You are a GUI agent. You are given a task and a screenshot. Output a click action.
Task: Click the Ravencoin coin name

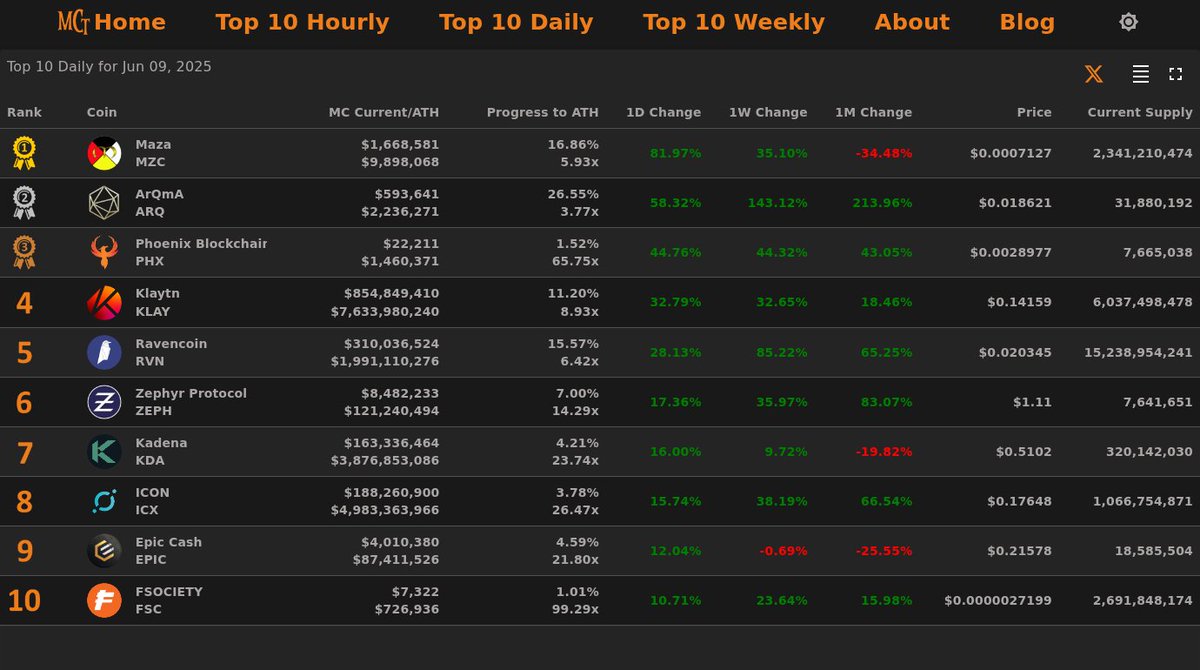tap(171, 343)
